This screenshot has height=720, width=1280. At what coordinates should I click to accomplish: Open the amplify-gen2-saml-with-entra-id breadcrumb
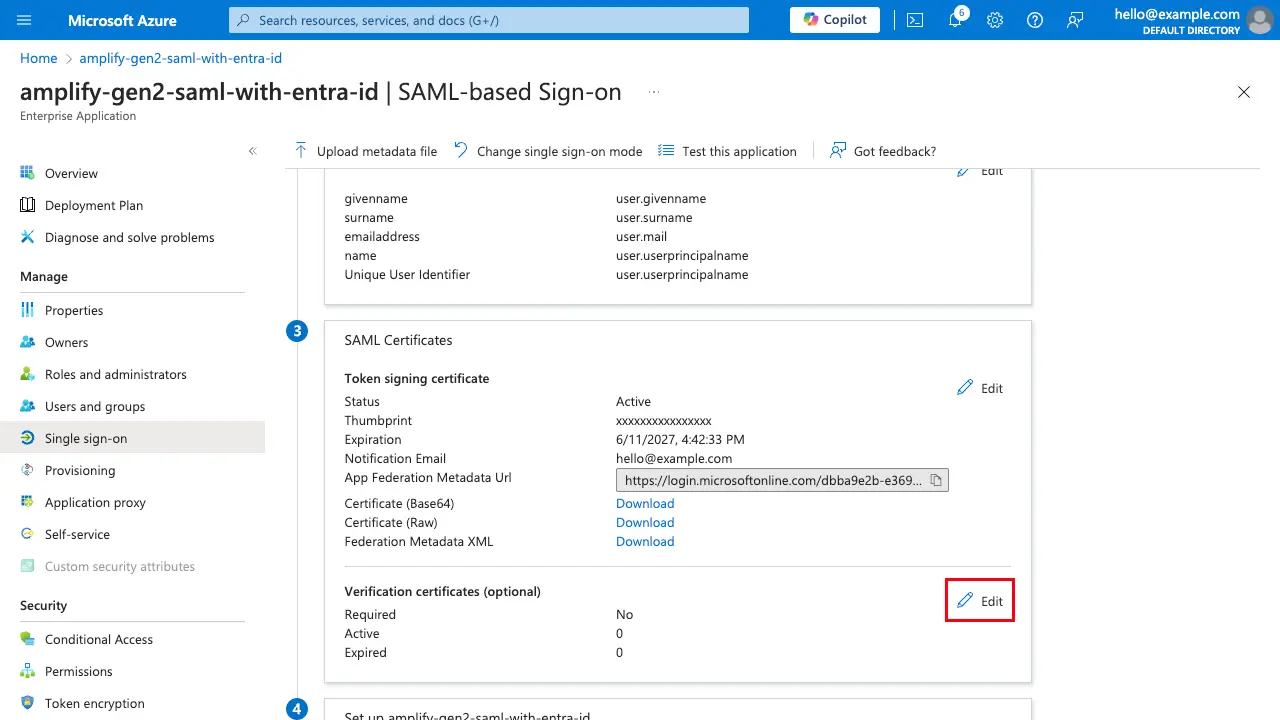coord(181,58)
